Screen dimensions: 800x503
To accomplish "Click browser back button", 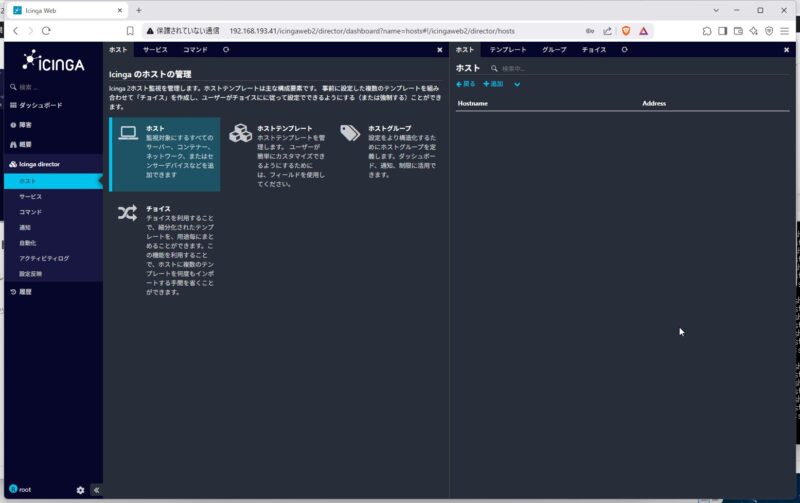I will (16, 31).
